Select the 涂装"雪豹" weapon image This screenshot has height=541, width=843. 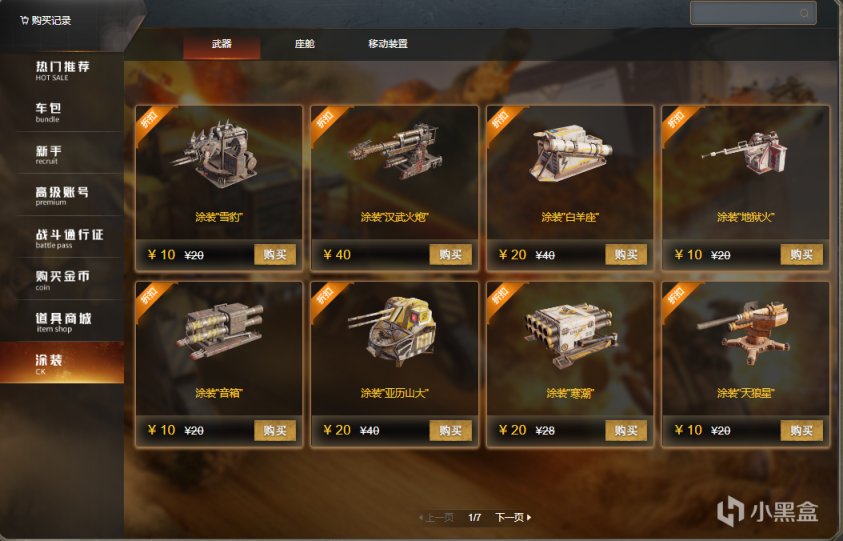[219, 155]
